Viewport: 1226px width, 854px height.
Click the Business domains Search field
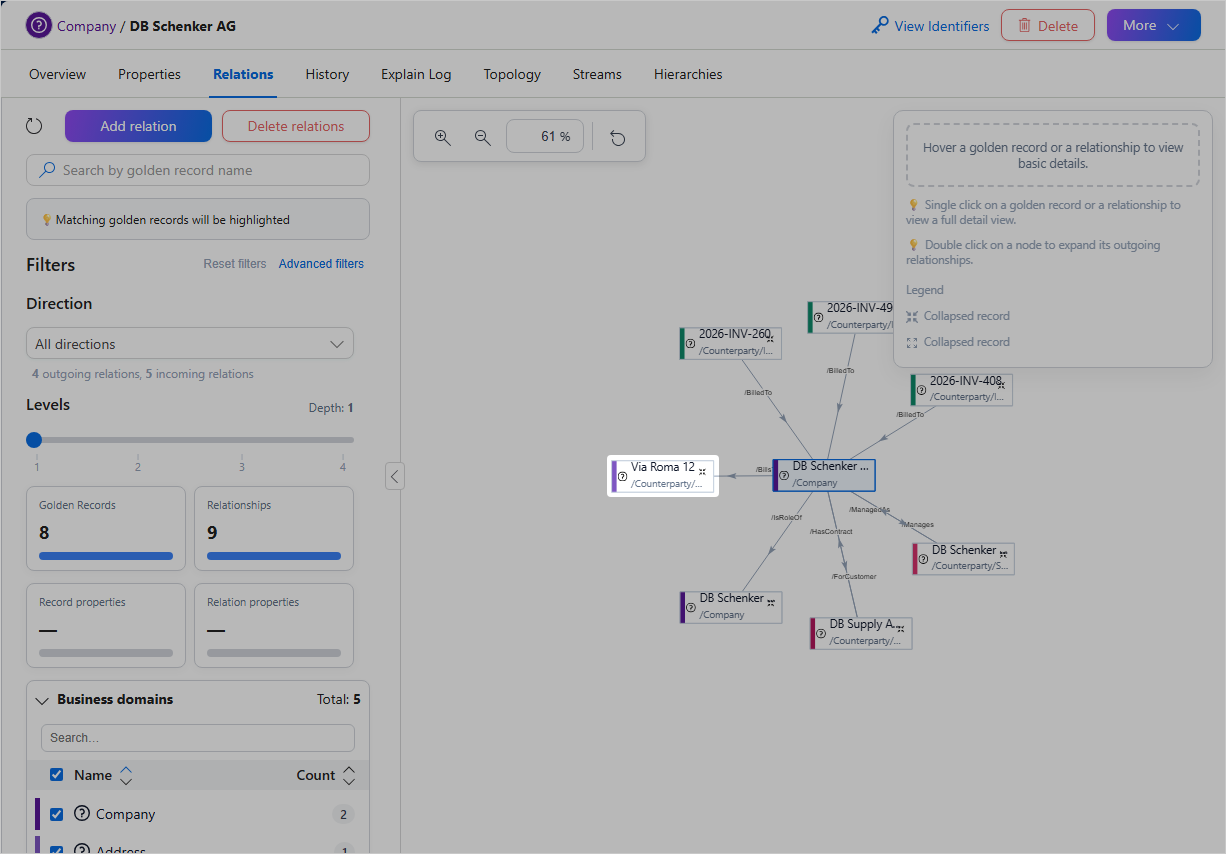[198, 738]
